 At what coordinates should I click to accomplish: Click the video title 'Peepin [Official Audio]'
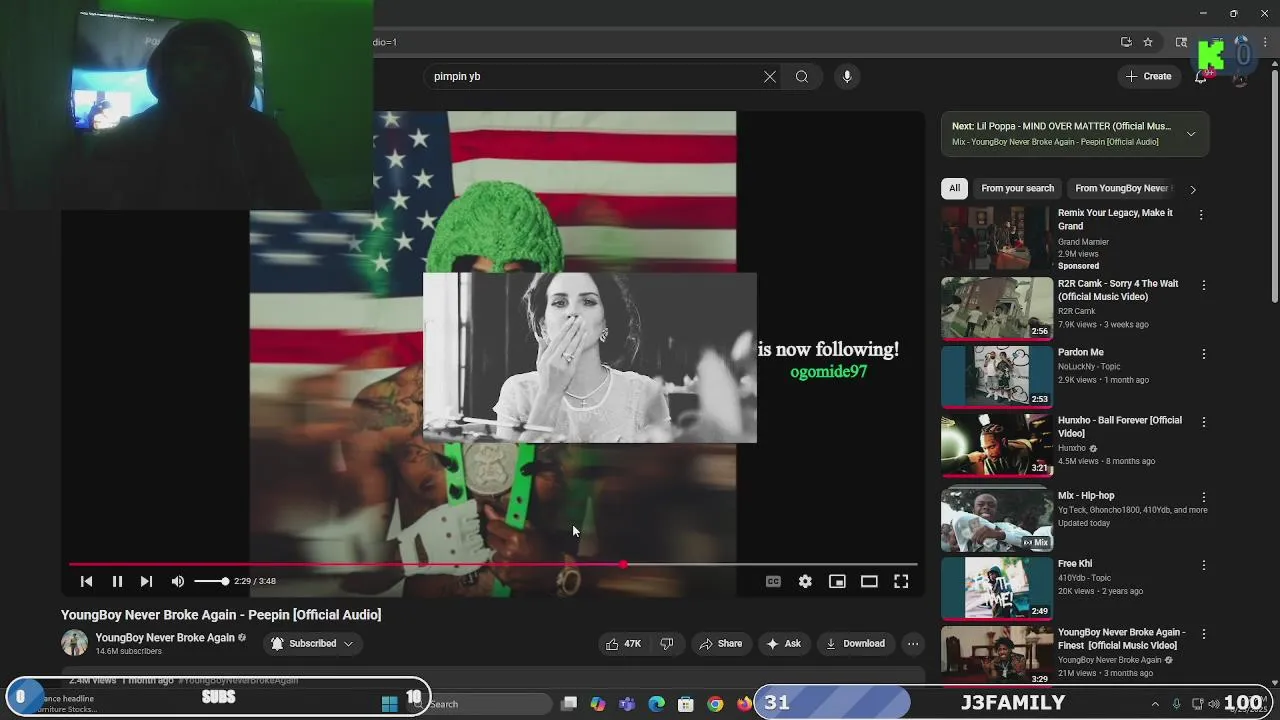coord(221,615)
